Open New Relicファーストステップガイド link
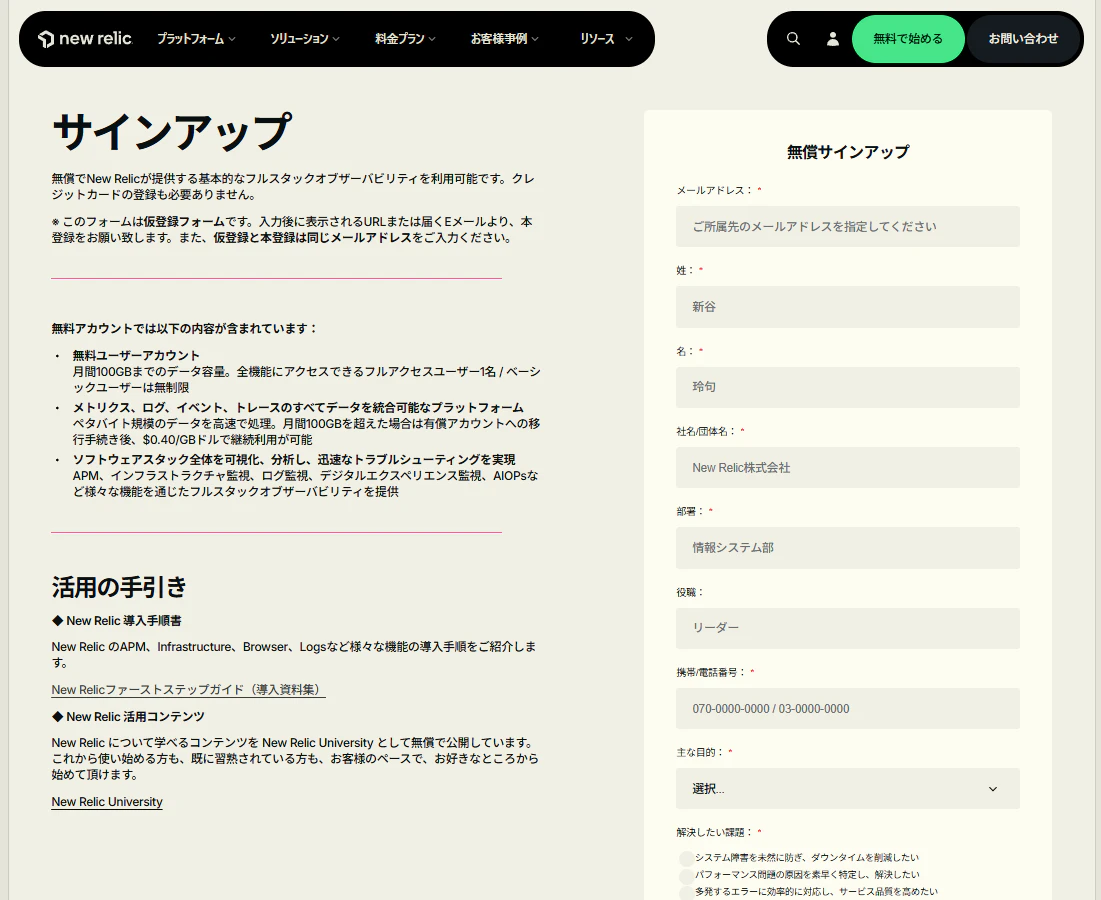The image size is (1101, 900). [188, 689]
